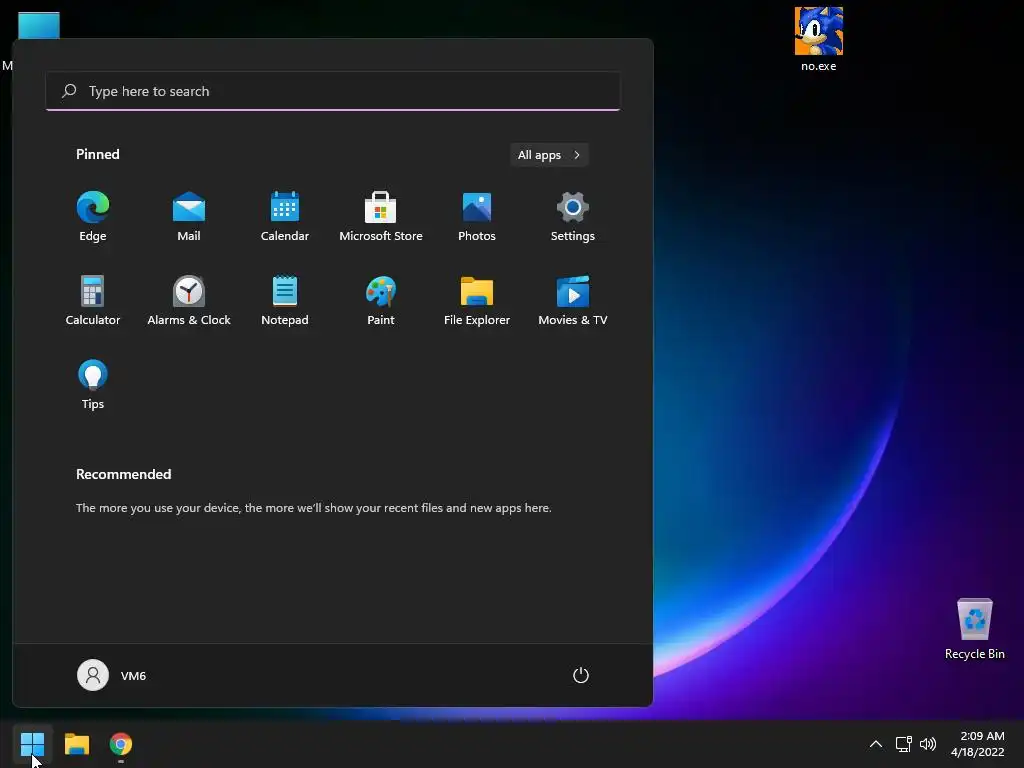This screenshot has width=1024, height=768.
Task: Launch the Mail app
Action: tap(189, 217)
